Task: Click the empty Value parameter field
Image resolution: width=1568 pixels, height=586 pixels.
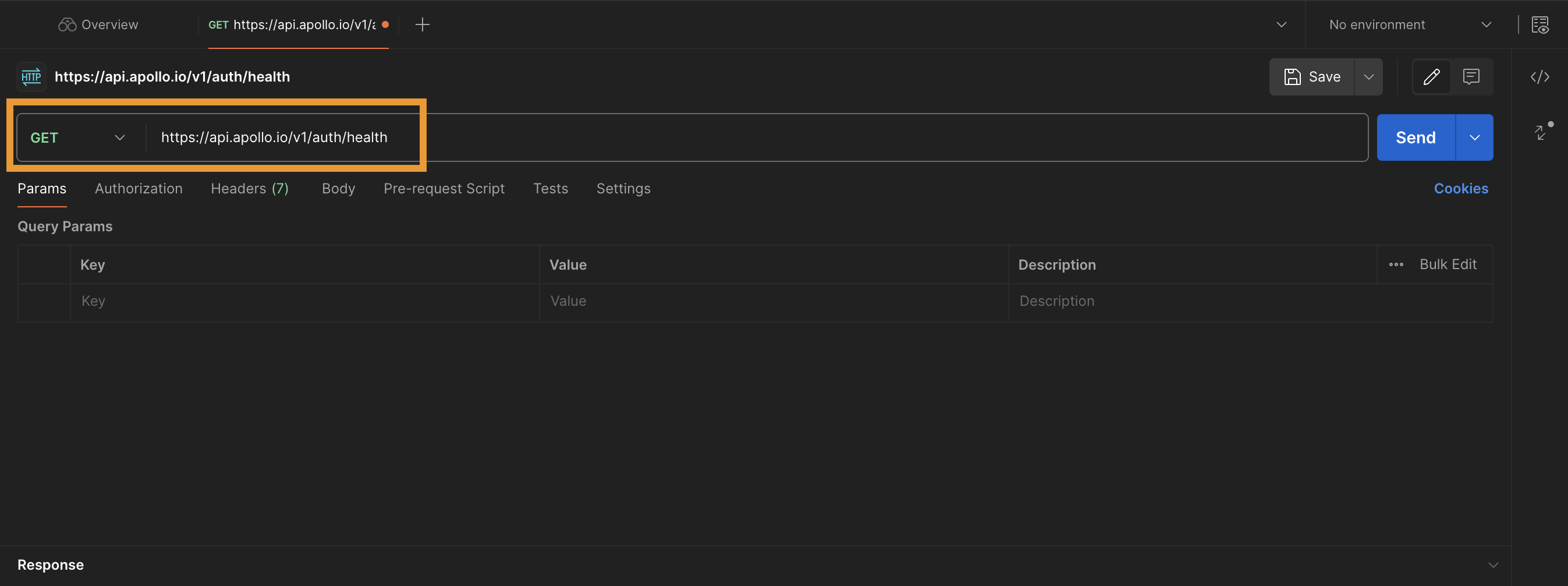Action: coord(774,302)
